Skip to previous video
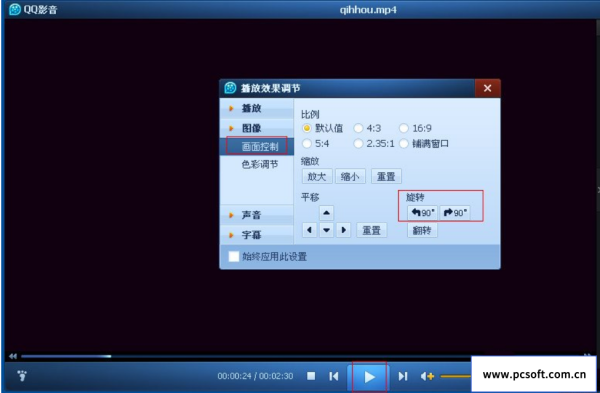 (334, 376)
